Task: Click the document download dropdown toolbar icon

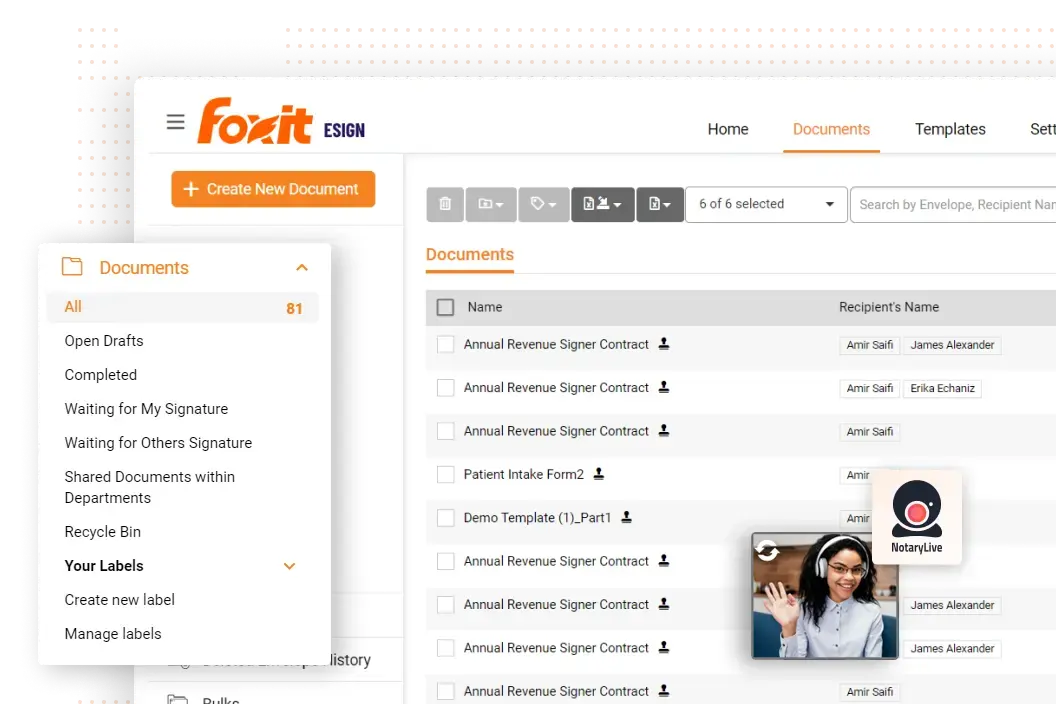Action: pos(660,204)
